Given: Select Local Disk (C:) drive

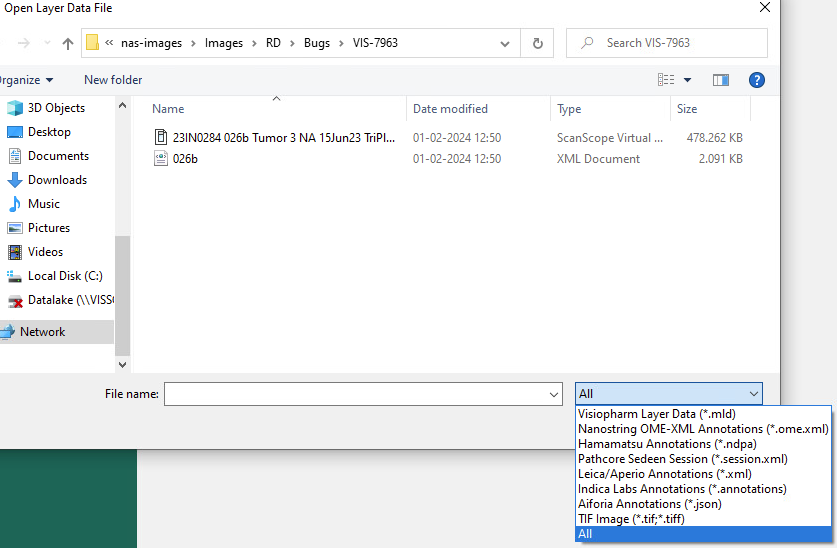Looking at the screenshot, I should [65, 276].
